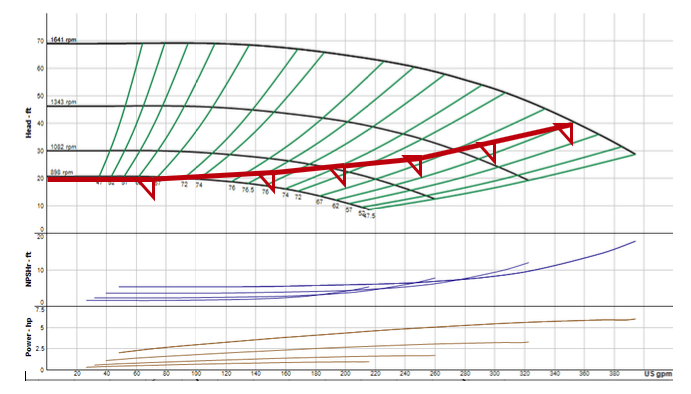Viewport: 691px width, 394px height.
Task: Click the 1082 rpm curve label
Action: tap(63, 147)
